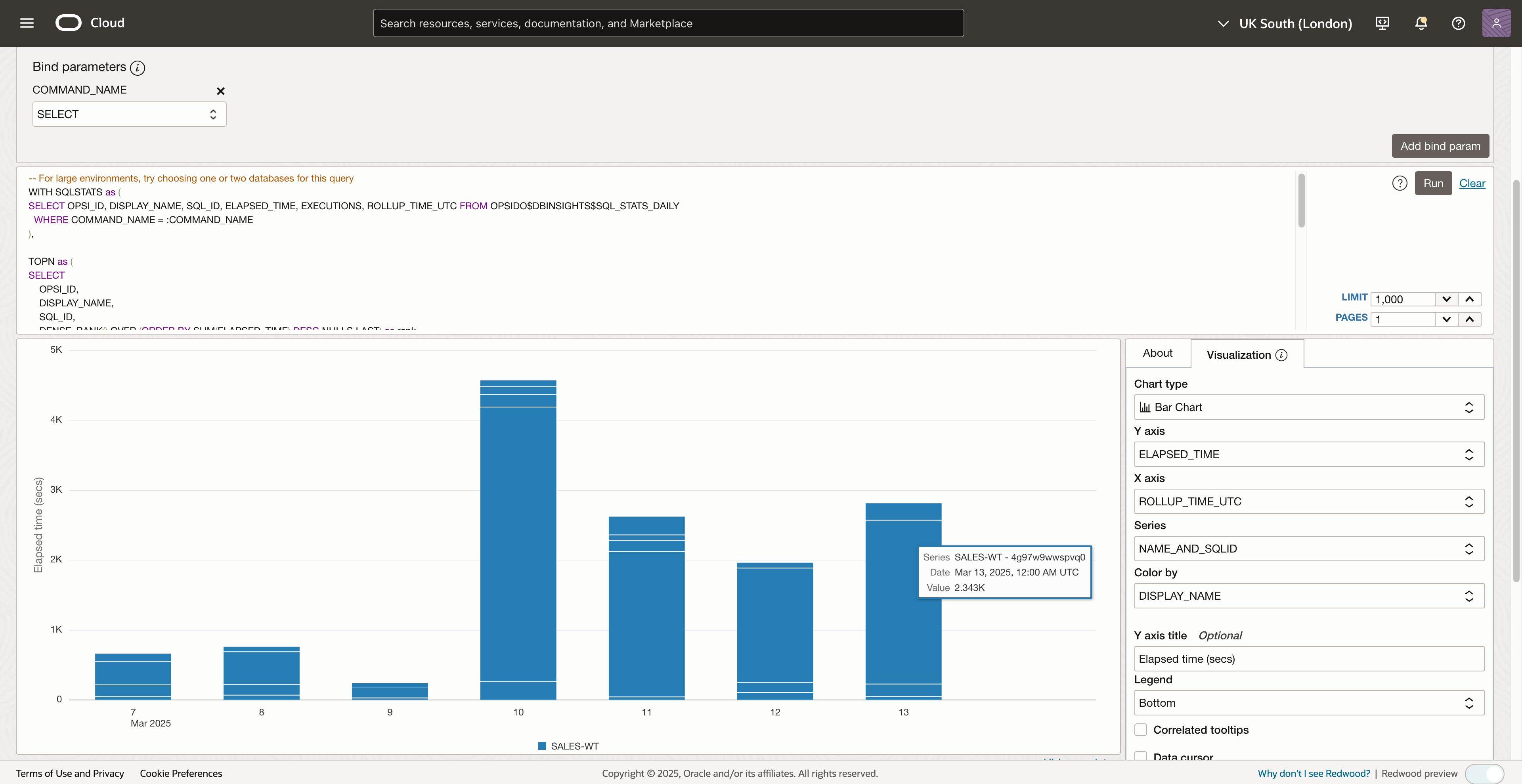Viewport: 1522px width, 784px height.
Task: Open the notifications bell
Action: (x=1421, y=23)
